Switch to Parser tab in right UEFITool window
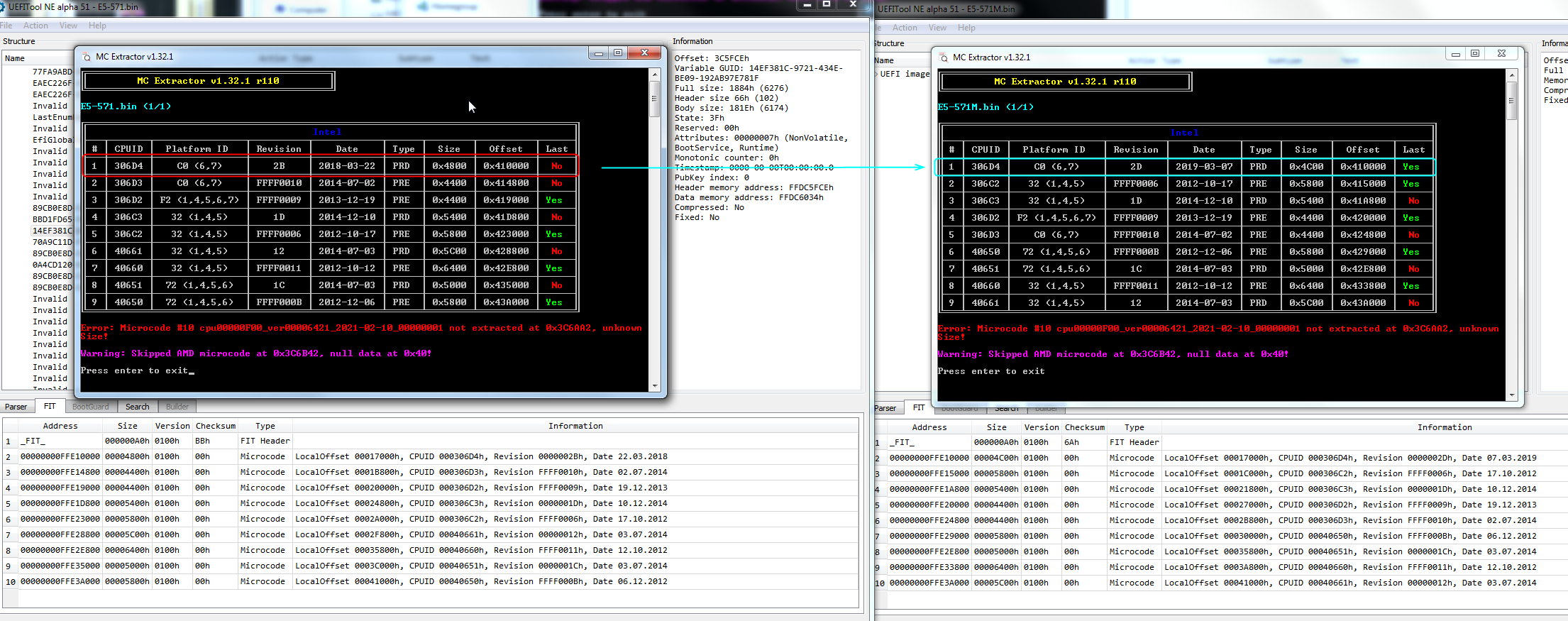 point(885,408)
